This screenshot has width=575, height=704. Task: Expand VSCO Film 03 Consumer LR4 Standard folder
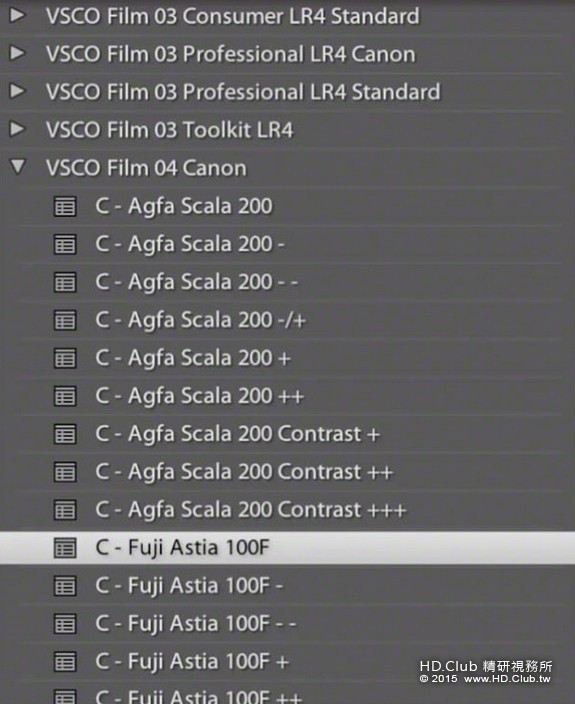tap(18, 16)
